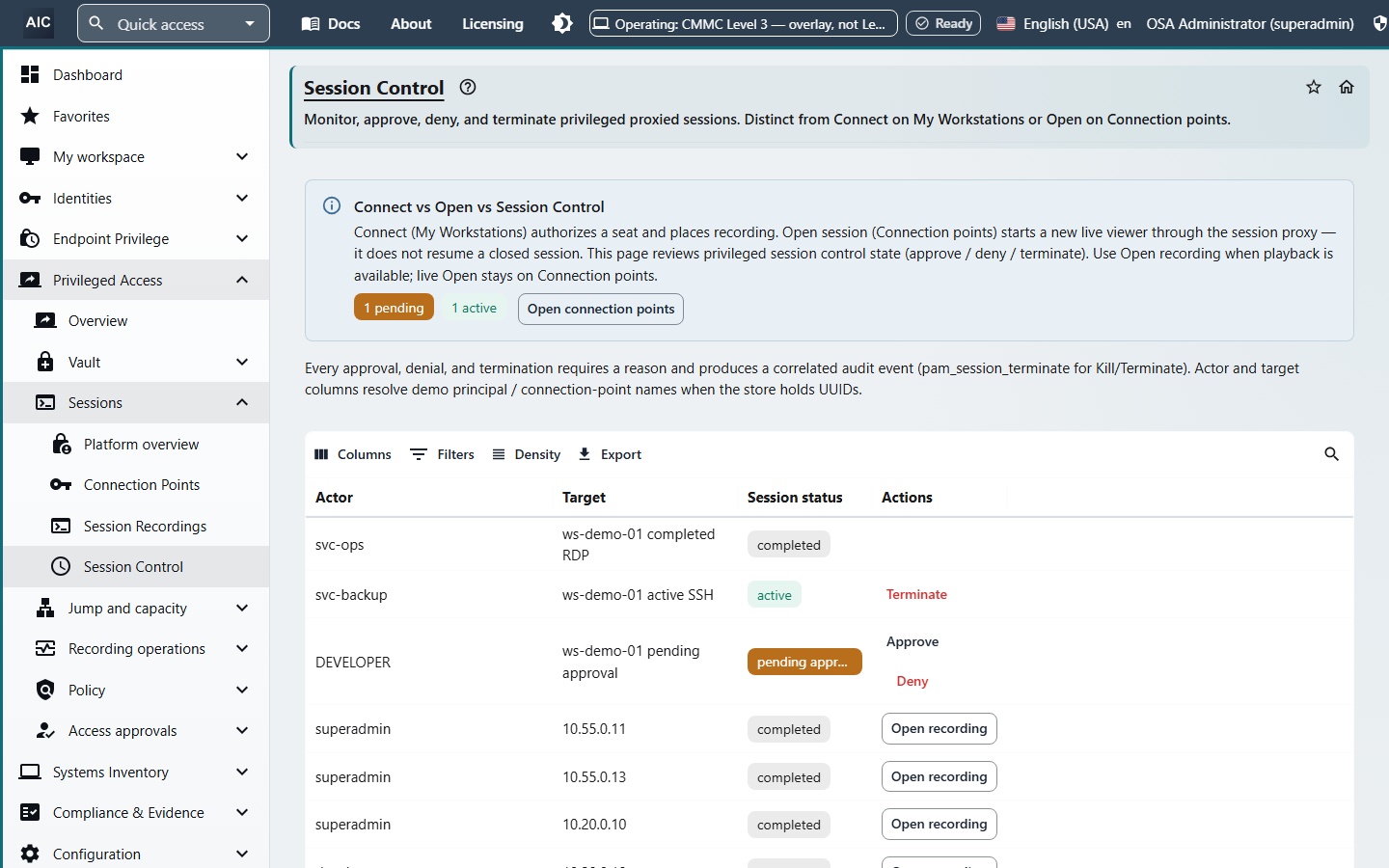
Task: Open the Docs menu item
Action: pos(331,23)
